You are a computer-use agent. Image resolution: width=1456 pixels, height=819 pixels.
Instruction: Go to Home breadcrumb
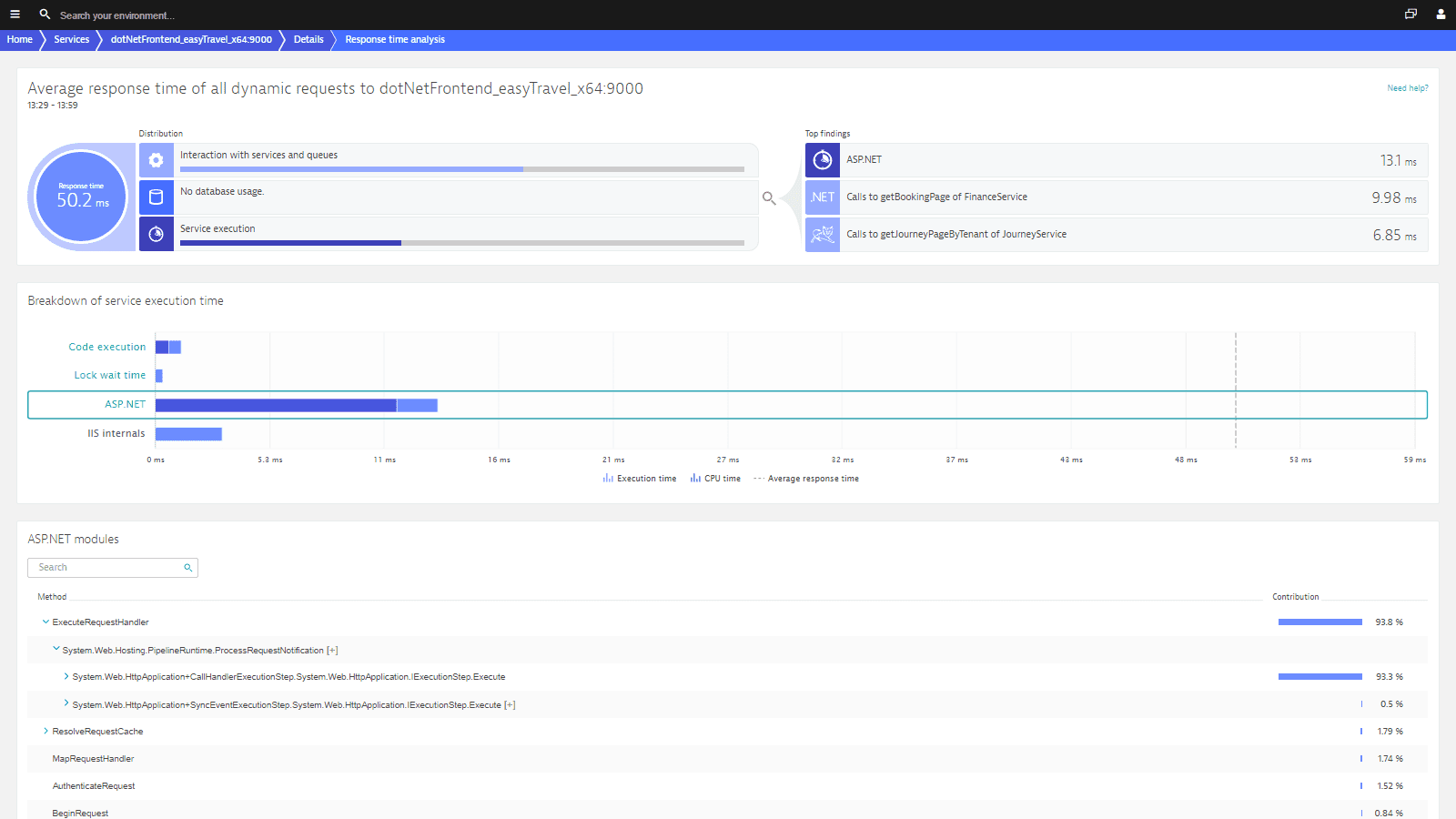tap(19, 40)
